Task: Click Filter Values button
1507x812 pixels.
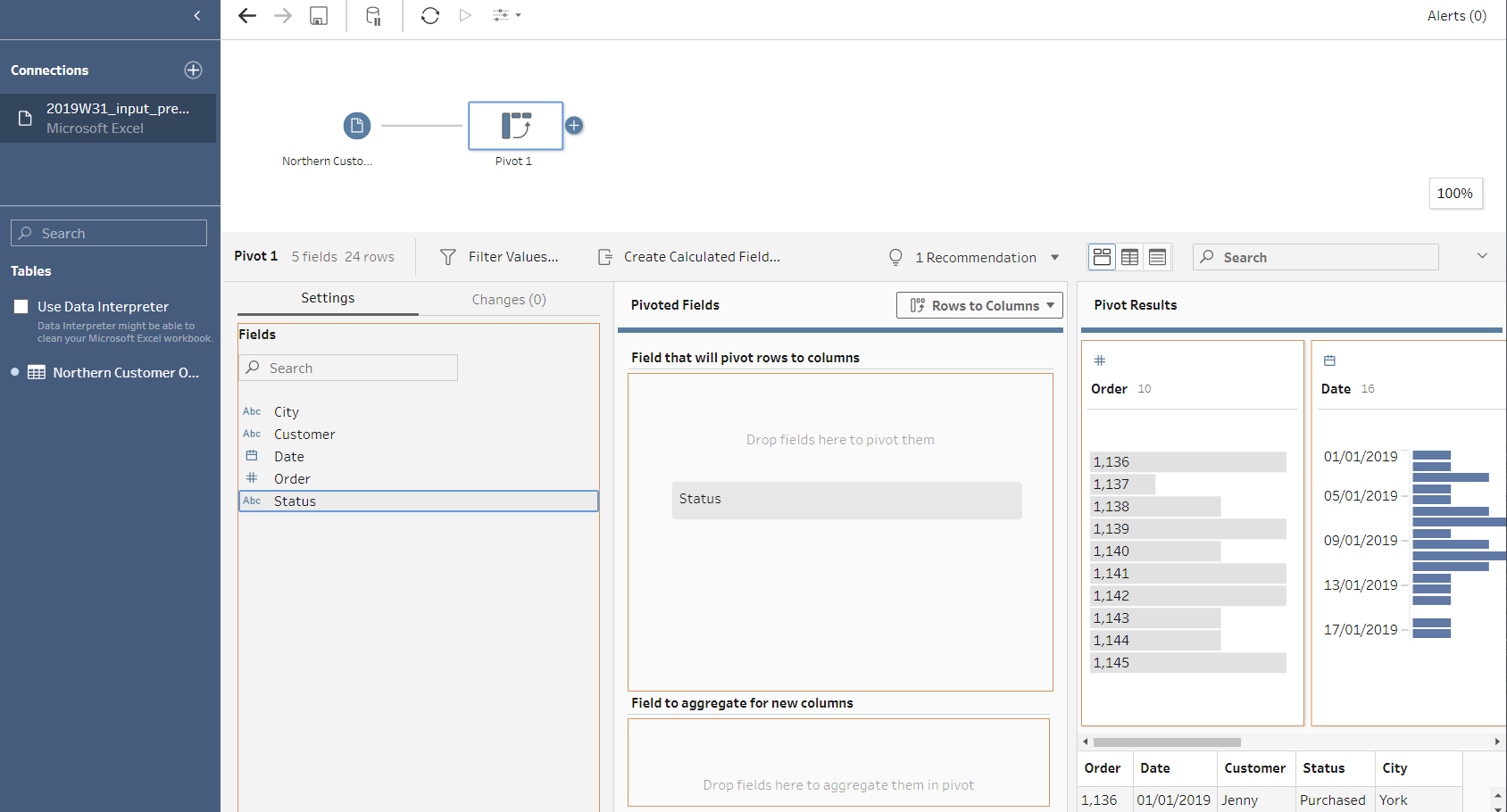Action: pos(500,257)
